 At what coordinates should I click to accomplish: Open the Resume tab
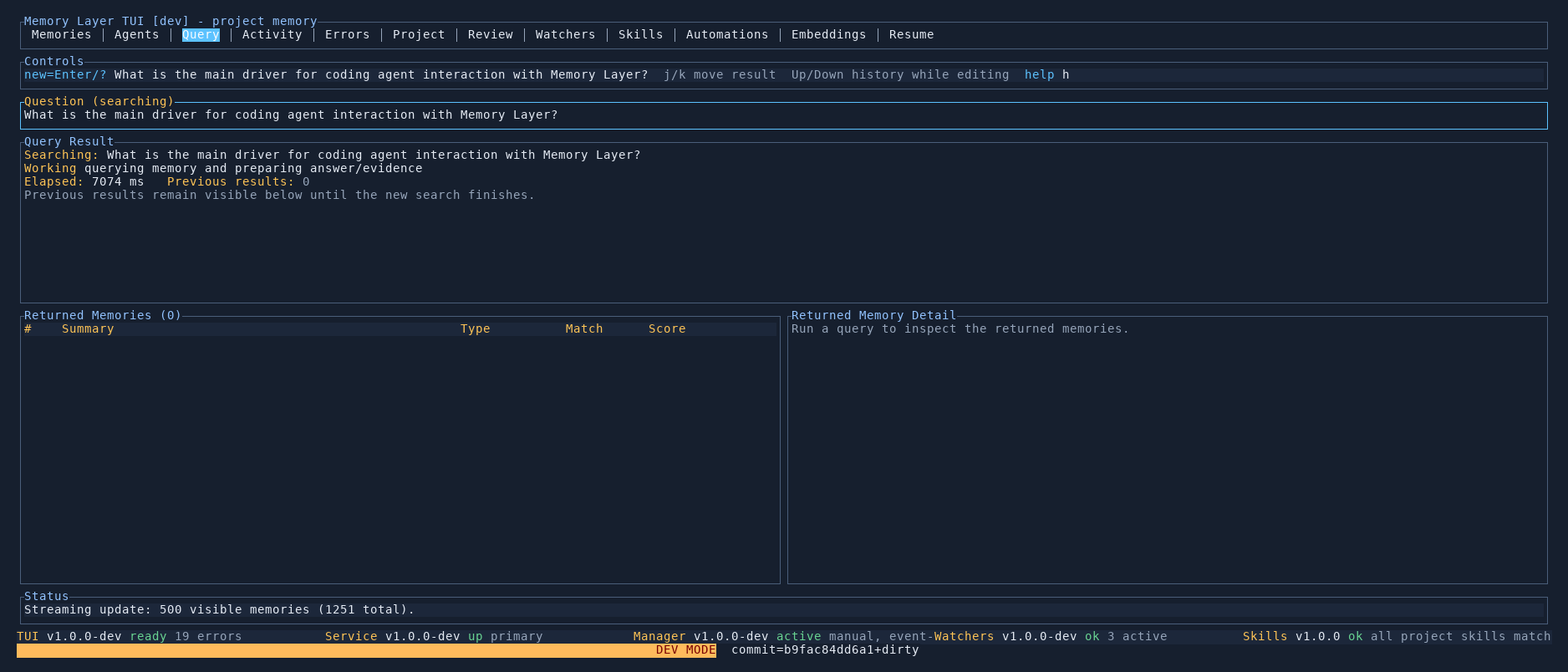(x=911, y=34)
